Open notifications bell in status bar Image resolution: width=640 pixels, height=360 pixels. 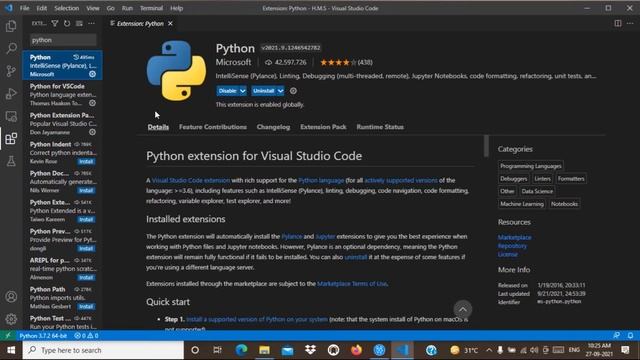tap(631, 336)
